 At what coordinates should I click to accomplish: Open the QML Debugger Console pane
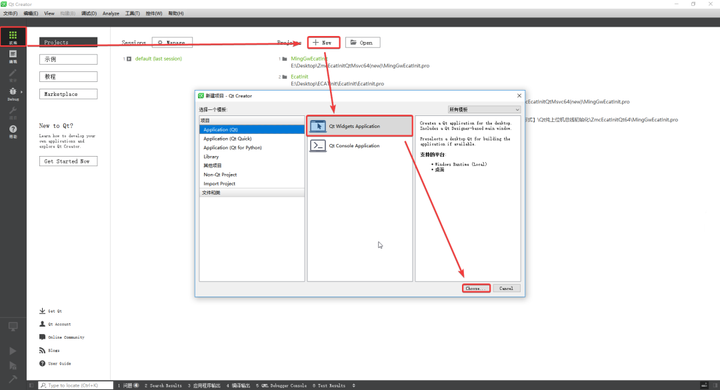[281, 385]
